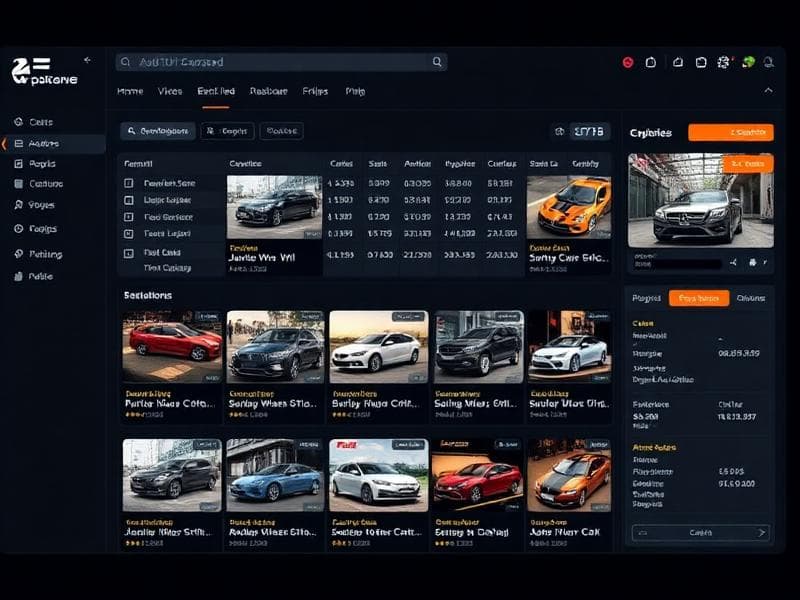Tick the second row checkbox in the table
Screen dimensions: 800x600
tap(129, 200)
